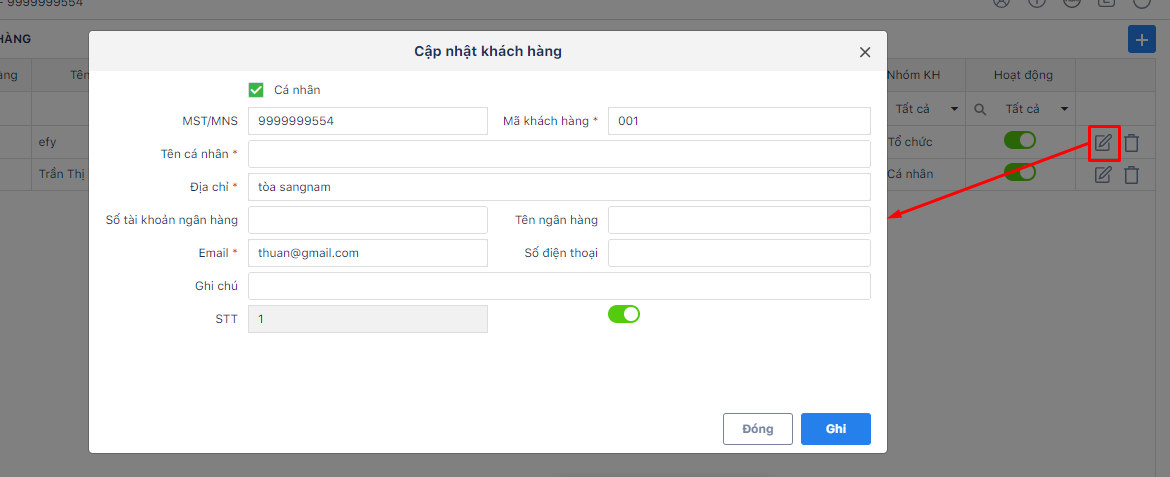
Task: Toggle Hoạt động switch for Cá nhân row
Action: click(x=1019, y=172)
